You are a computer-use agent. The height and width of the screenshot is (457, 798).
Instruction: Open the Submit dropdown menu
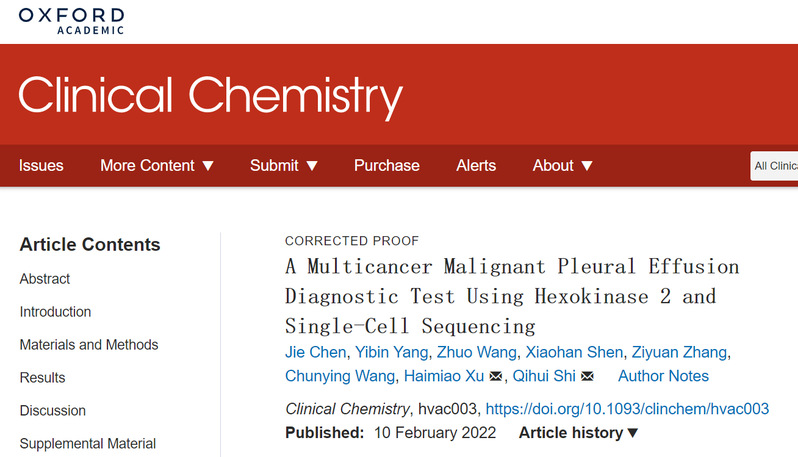(283, 165)
